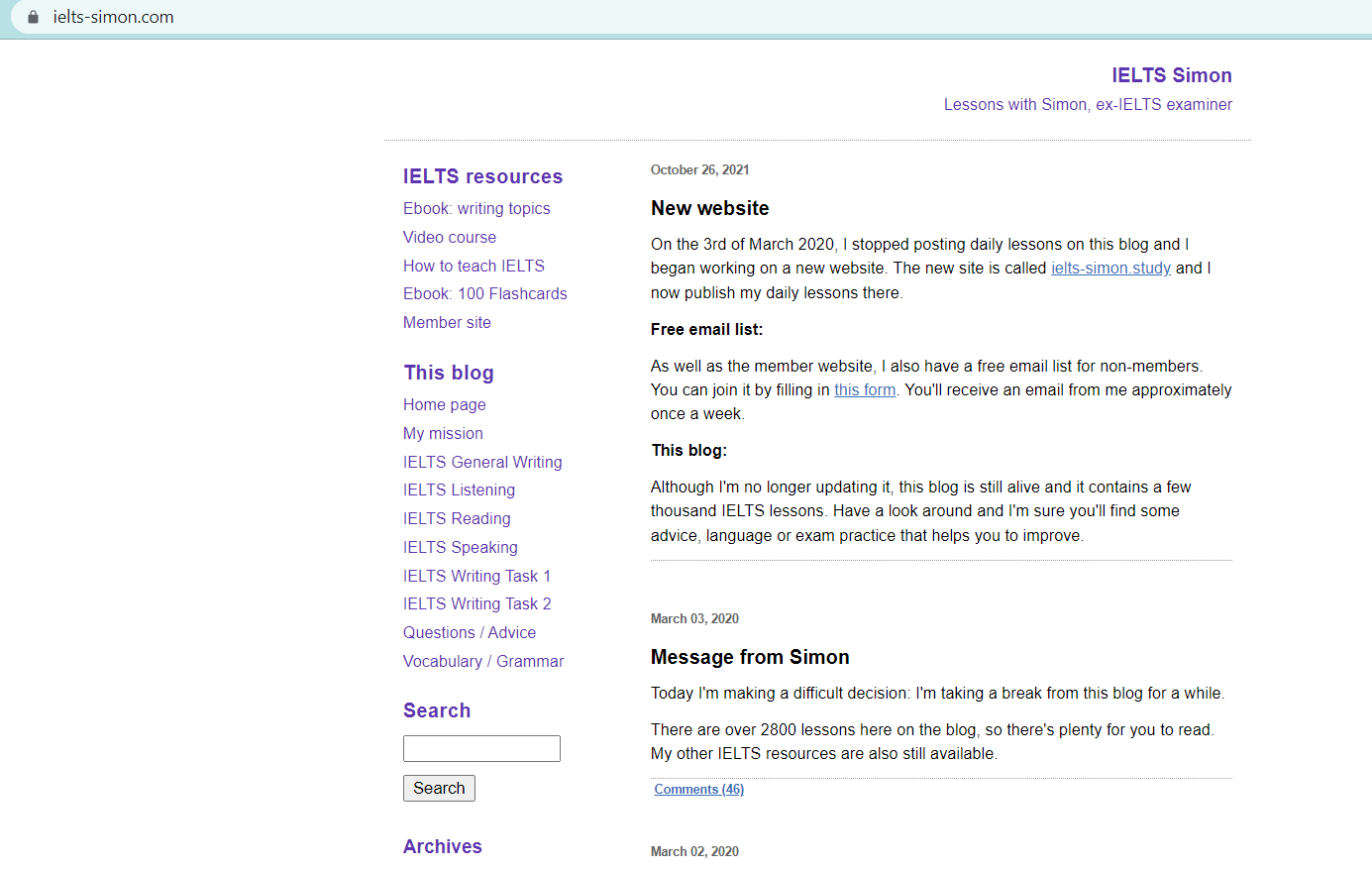
Task: Follow the ielts-simon.study link
Action: pyautogui.click(x=1110, y=269)
